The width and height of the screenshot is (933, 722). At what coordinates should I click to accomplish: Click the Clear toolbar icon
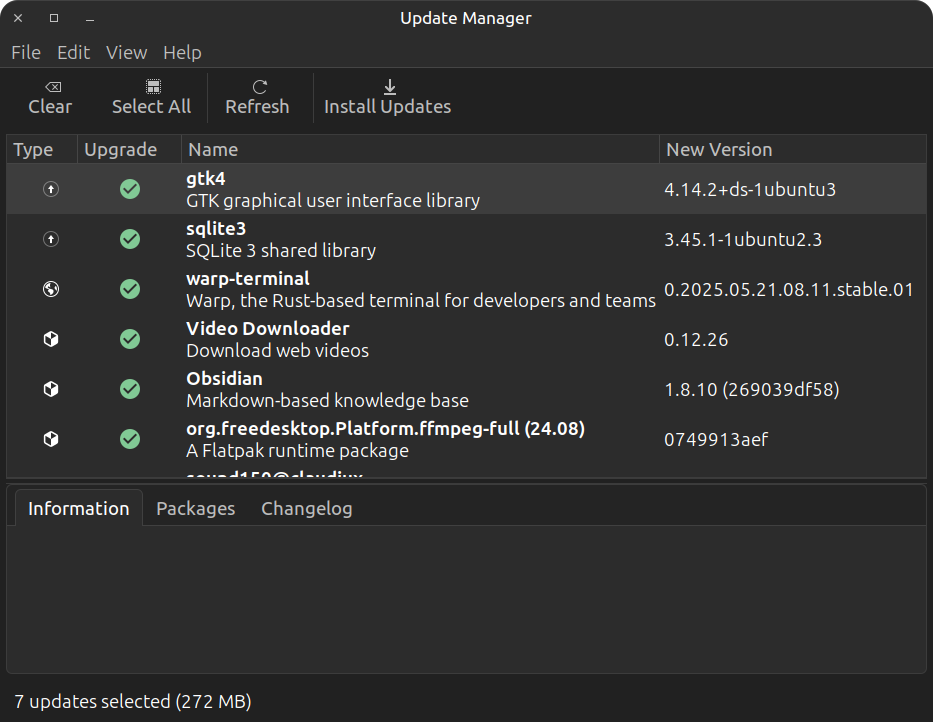(x=50, y=87)
